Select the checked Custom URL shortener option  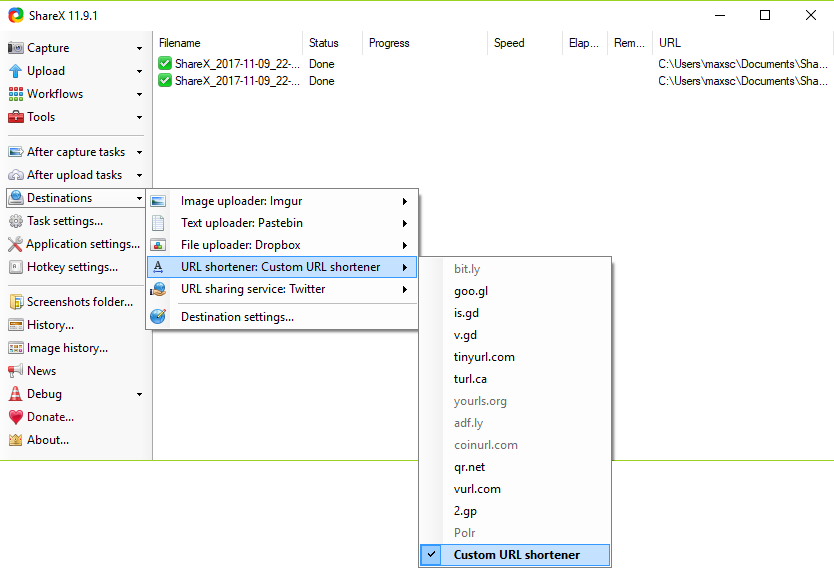point(516,555)
